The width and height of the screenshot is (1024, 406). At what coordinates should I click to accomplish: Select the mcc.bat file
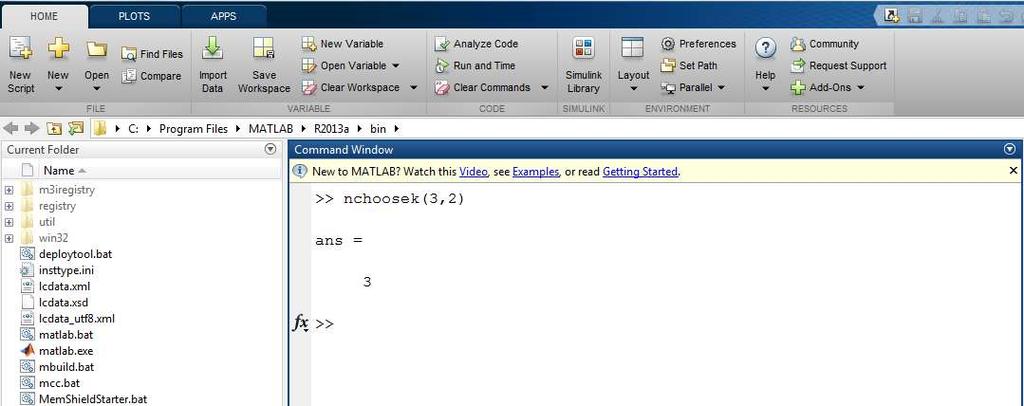[59, 383]
